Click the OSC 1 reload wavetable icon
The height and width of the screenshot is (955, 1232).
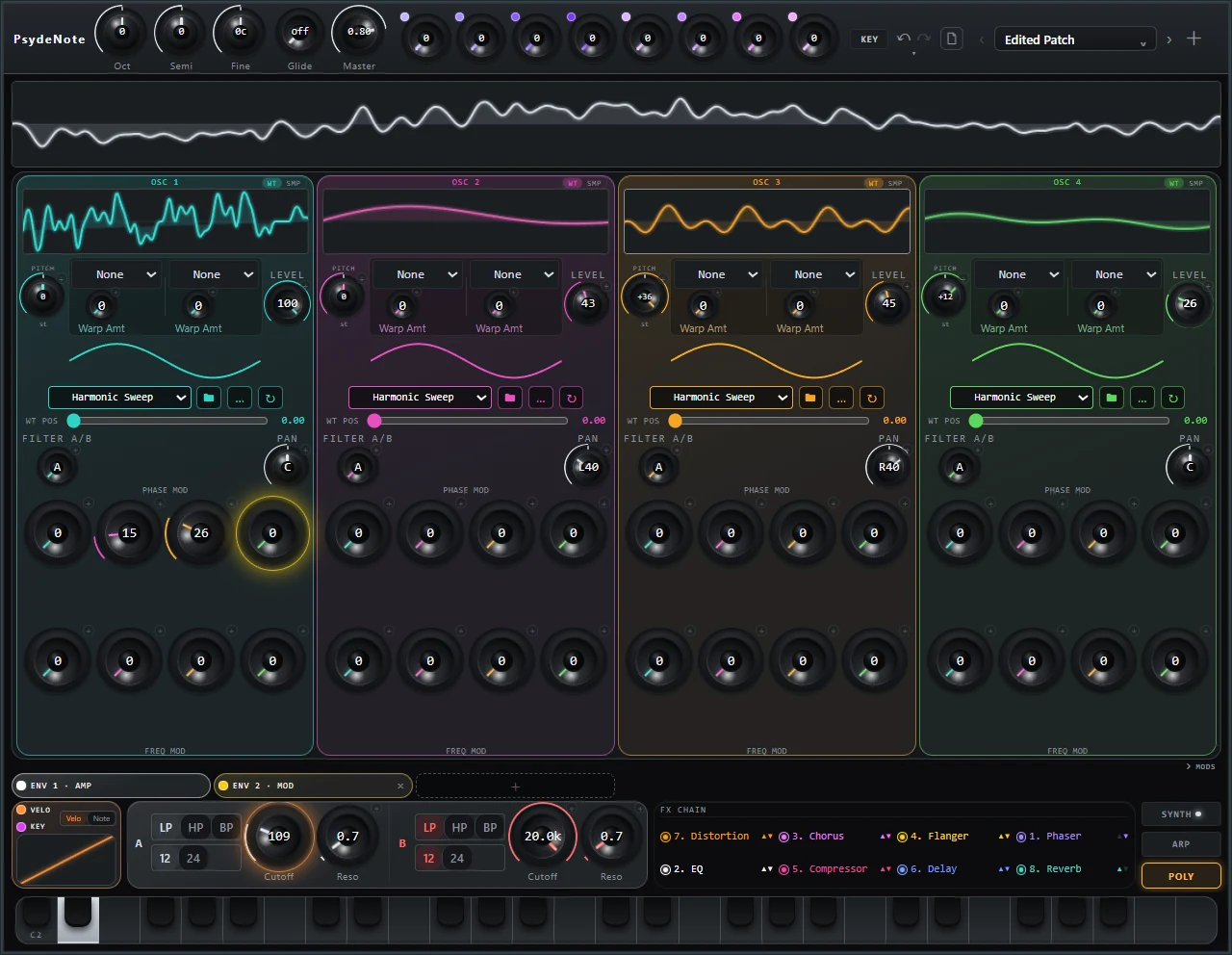pyautogui.click(x=270, y=398)
